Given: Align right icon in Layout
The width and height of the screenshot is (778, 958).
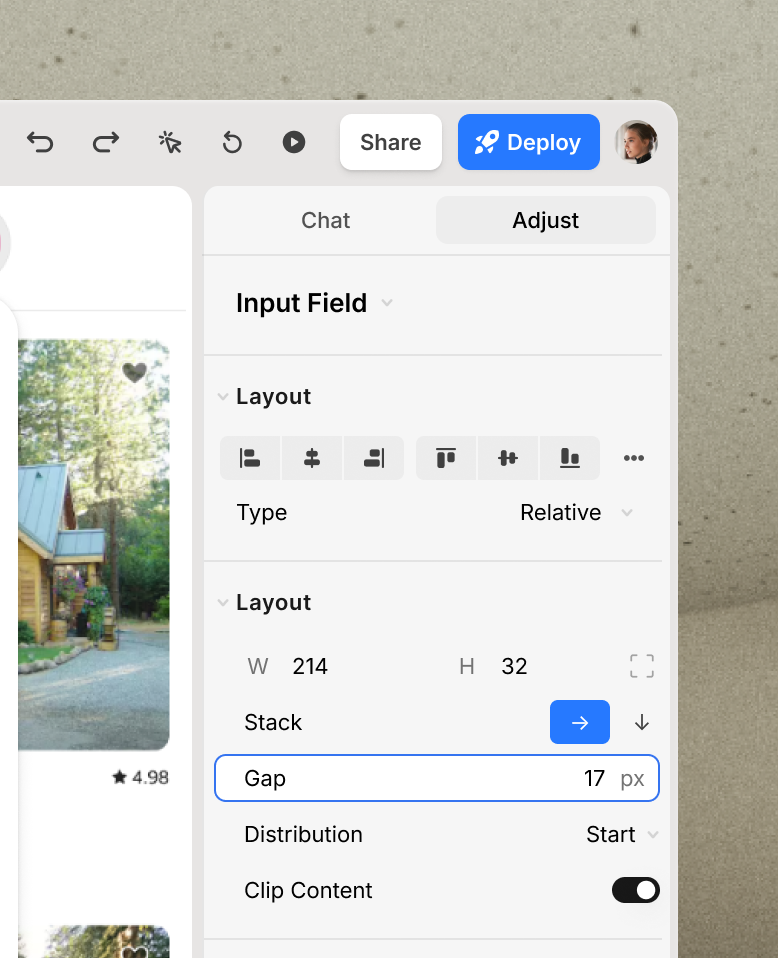Looking at the screenshot, I should 373,458.
